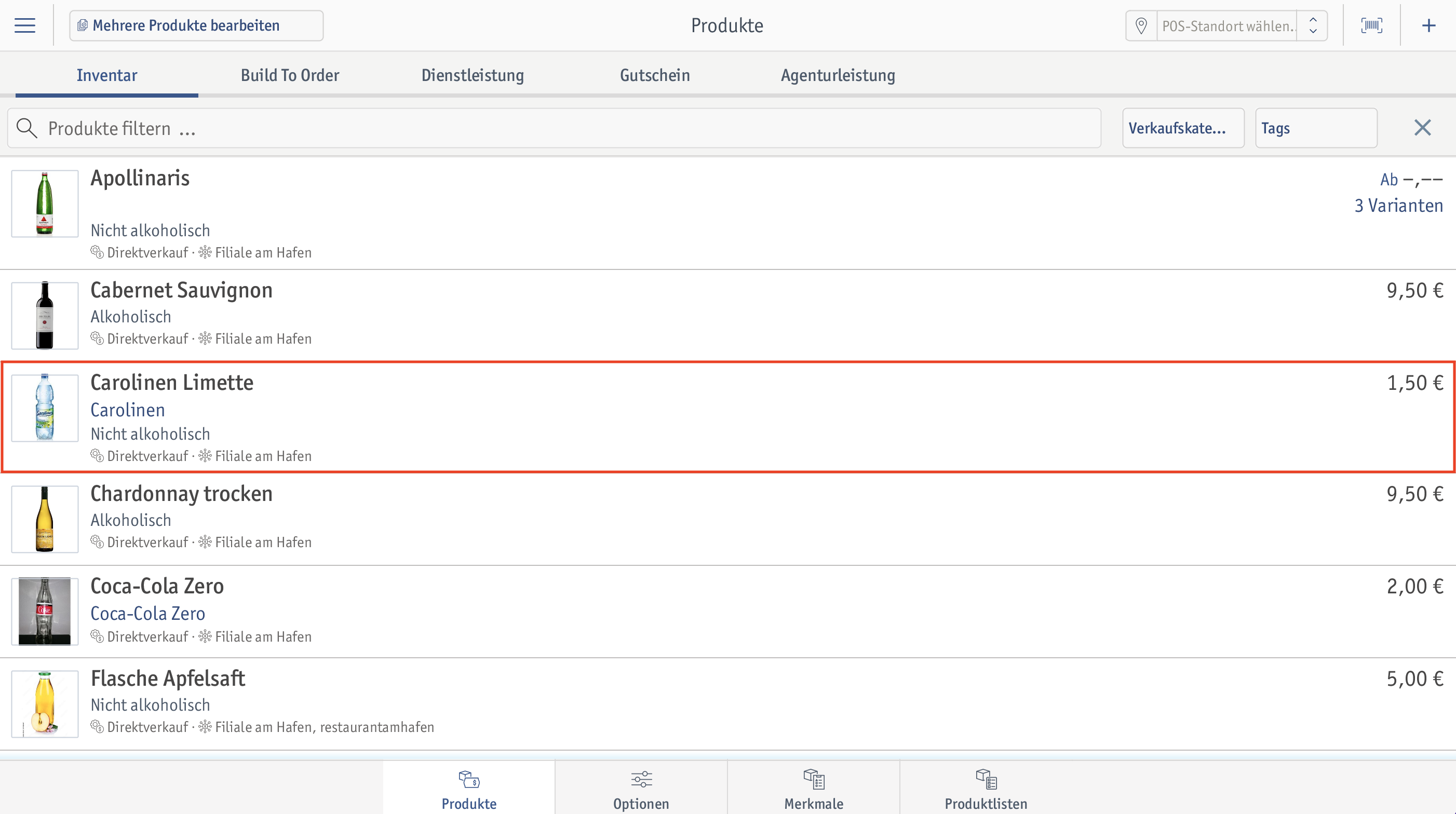The height and width of the screenshot is (814, 1456).
Task: Switch to Build To Order tab
Action: point(290,75)
